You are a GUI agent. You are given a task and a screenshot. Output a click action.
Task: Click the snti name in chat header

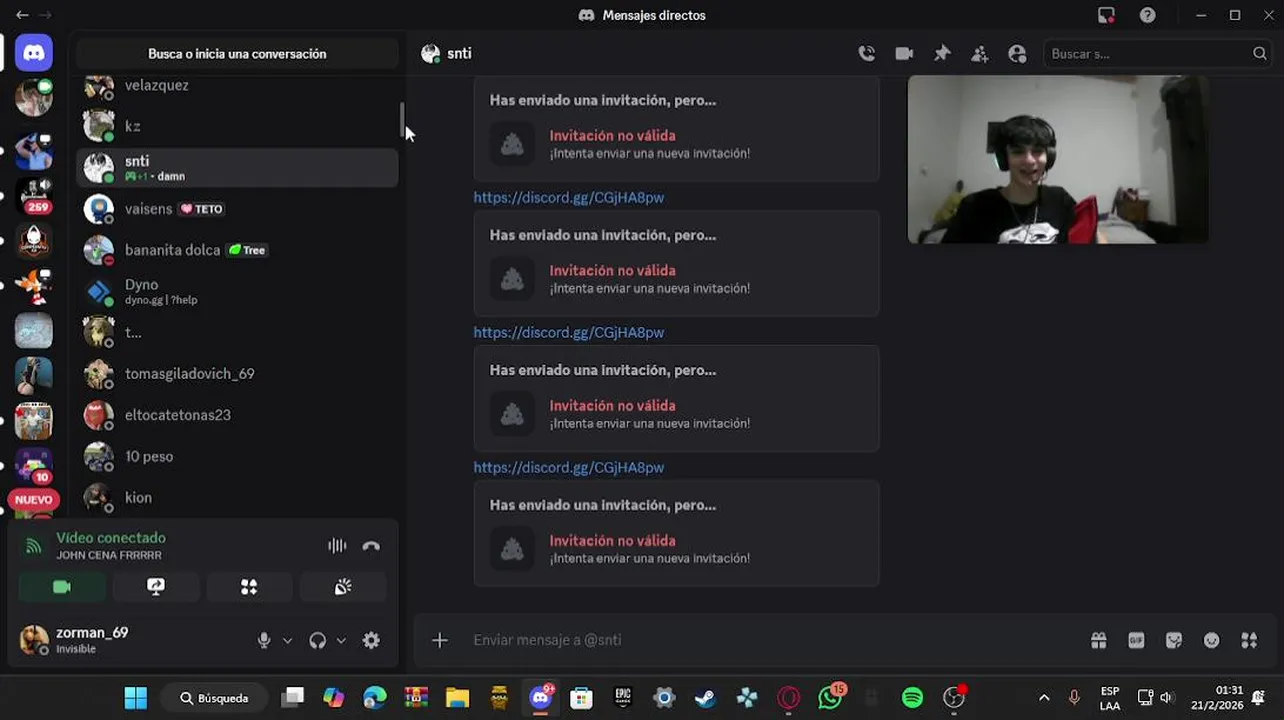[459, 54]
